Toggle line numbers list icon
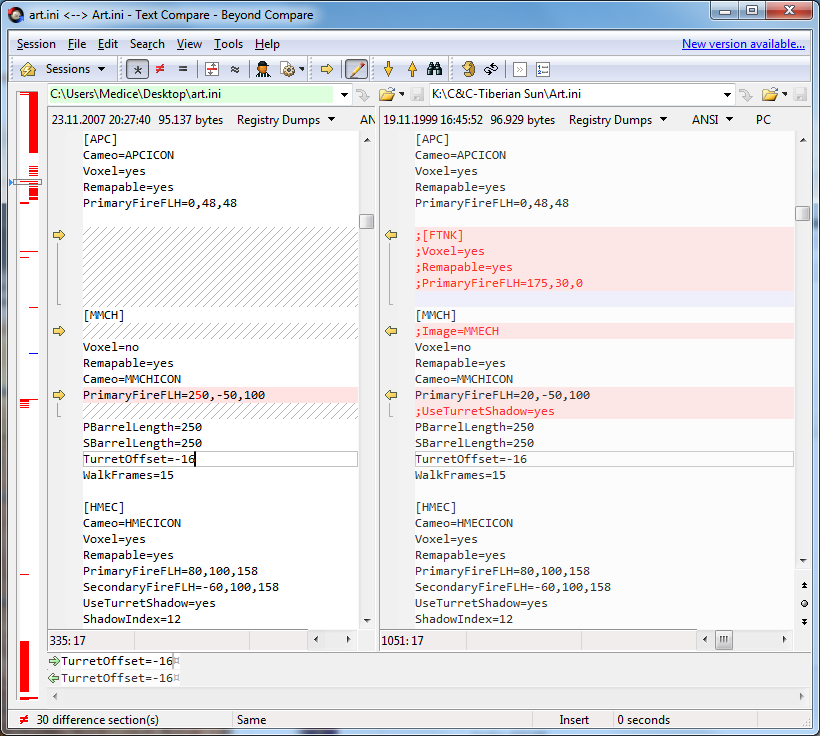The height and width of the screenshot is (736, 820). (543, 69)
